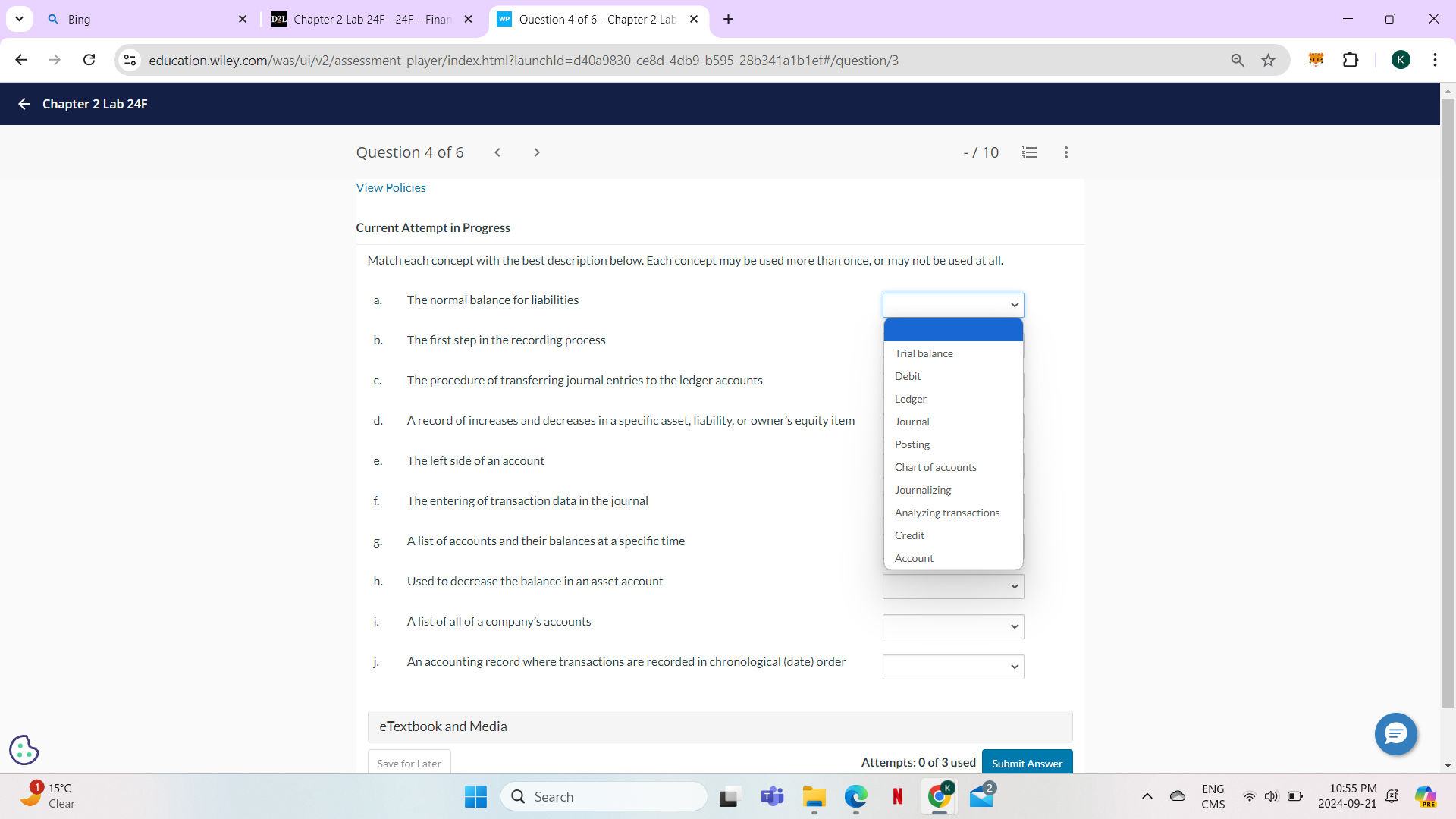Select Journalizing from the answer options

coord(923,490)
